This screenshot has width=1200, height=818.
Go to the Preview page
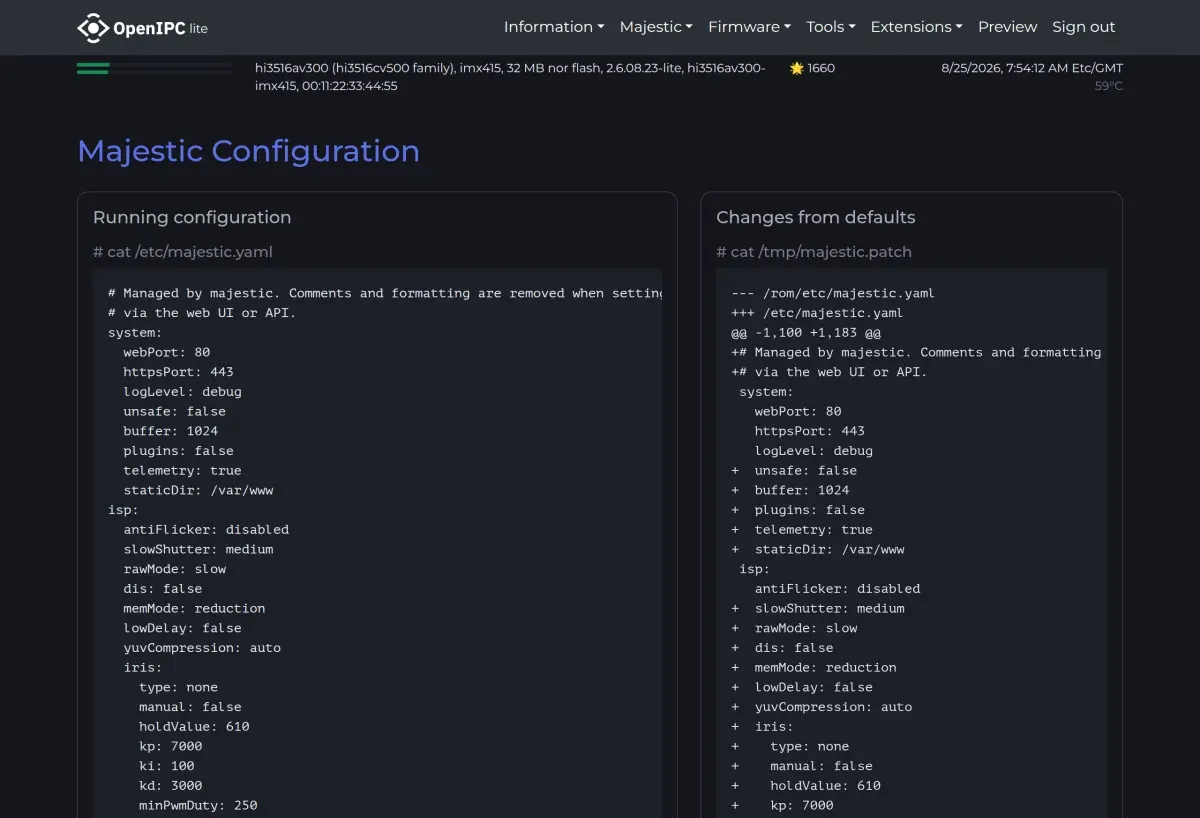(x=1007, y=27)
